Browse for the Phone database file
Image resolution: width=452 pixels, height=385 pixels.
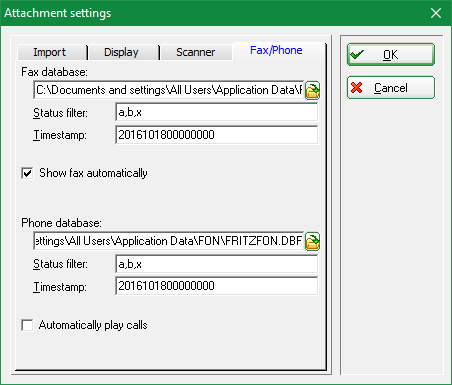[312, 241]
